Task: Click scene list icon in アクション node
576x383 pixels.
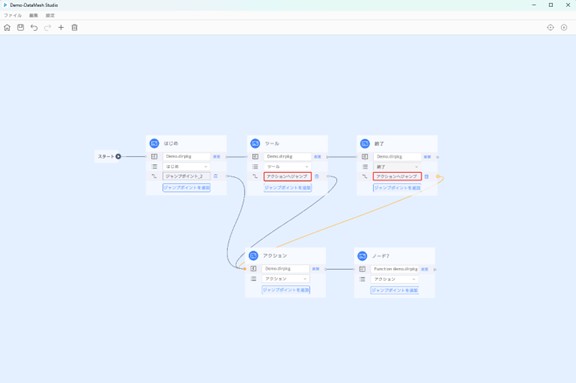Action: [253, 279]
